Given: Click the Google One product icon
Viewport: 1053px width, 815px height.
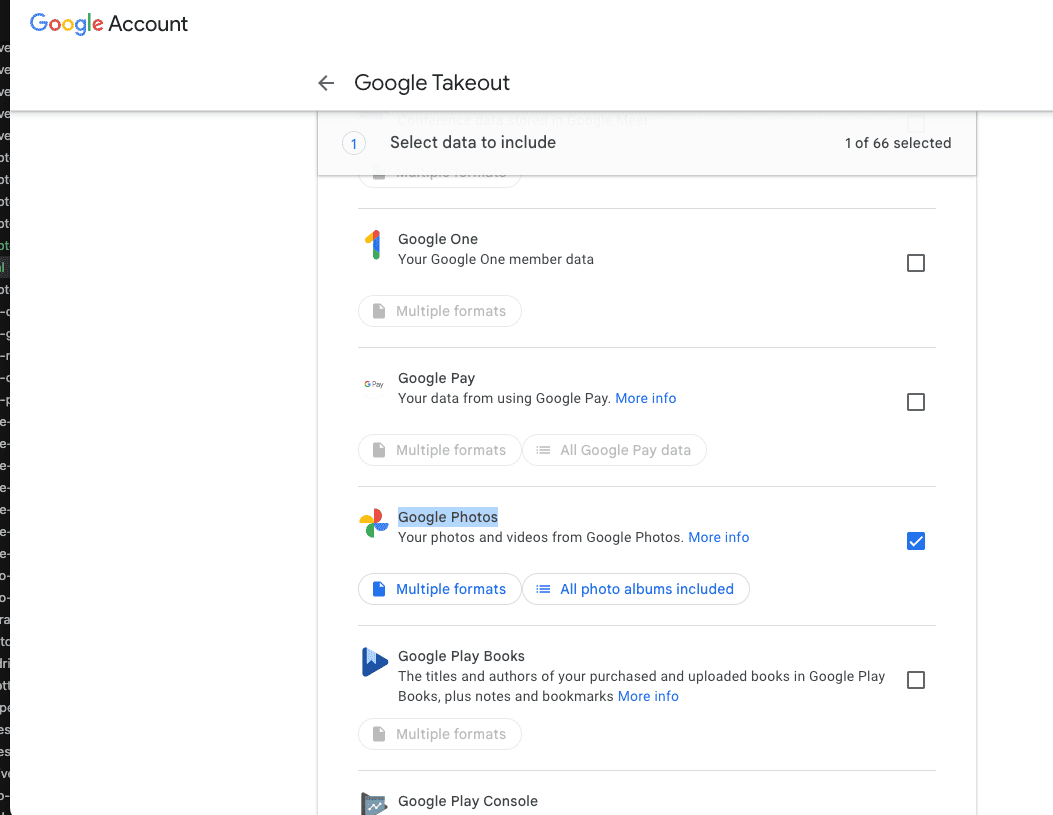Looking at the screenshot, I should click(x=374, y=246).
